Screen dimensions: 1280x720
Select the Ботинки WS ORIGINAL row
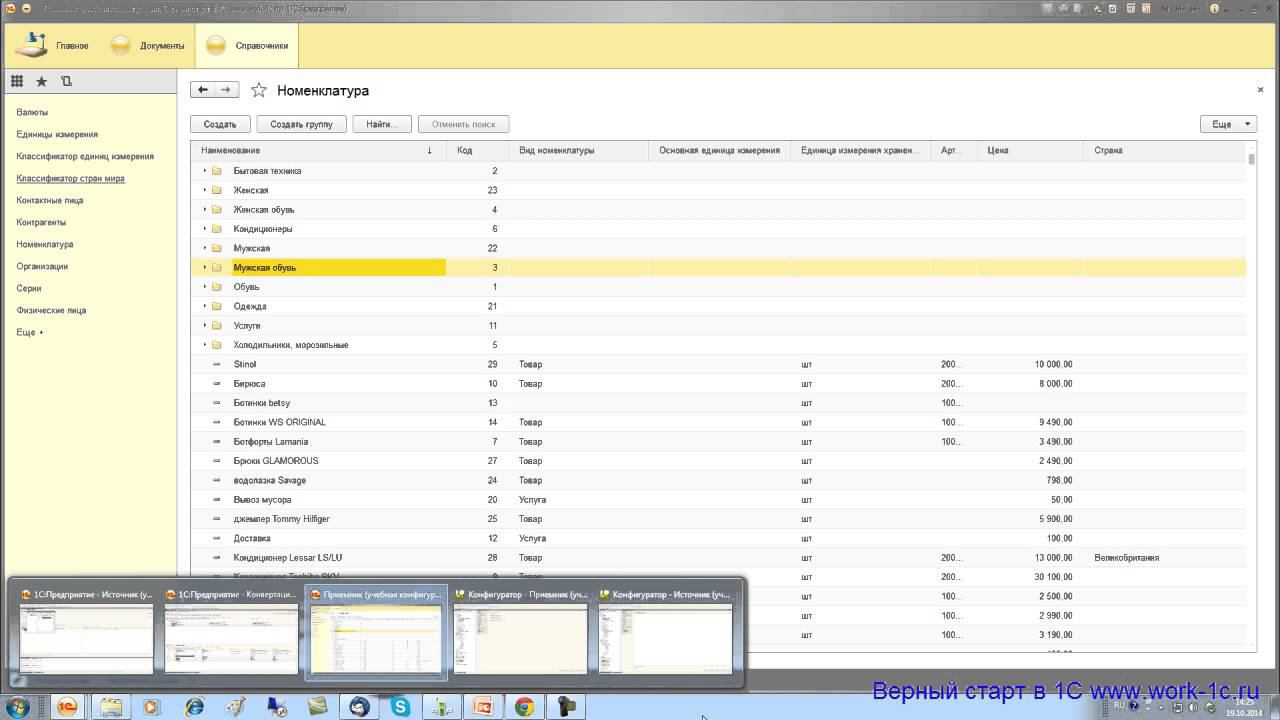pyautogui.click(x=718, y=422)
